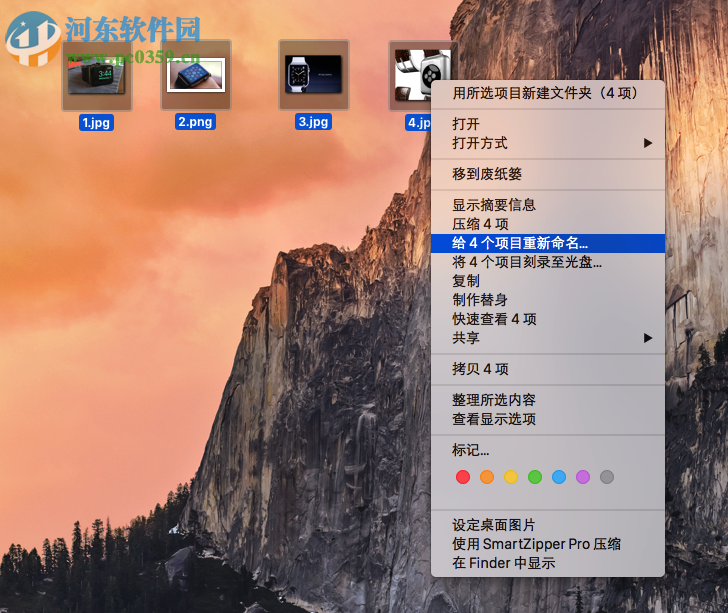The height and width of the screenshot is (613, 728).
Task: Choose 给 4 个项目重新命名… menu item
Action: click(x=548, y=243)
